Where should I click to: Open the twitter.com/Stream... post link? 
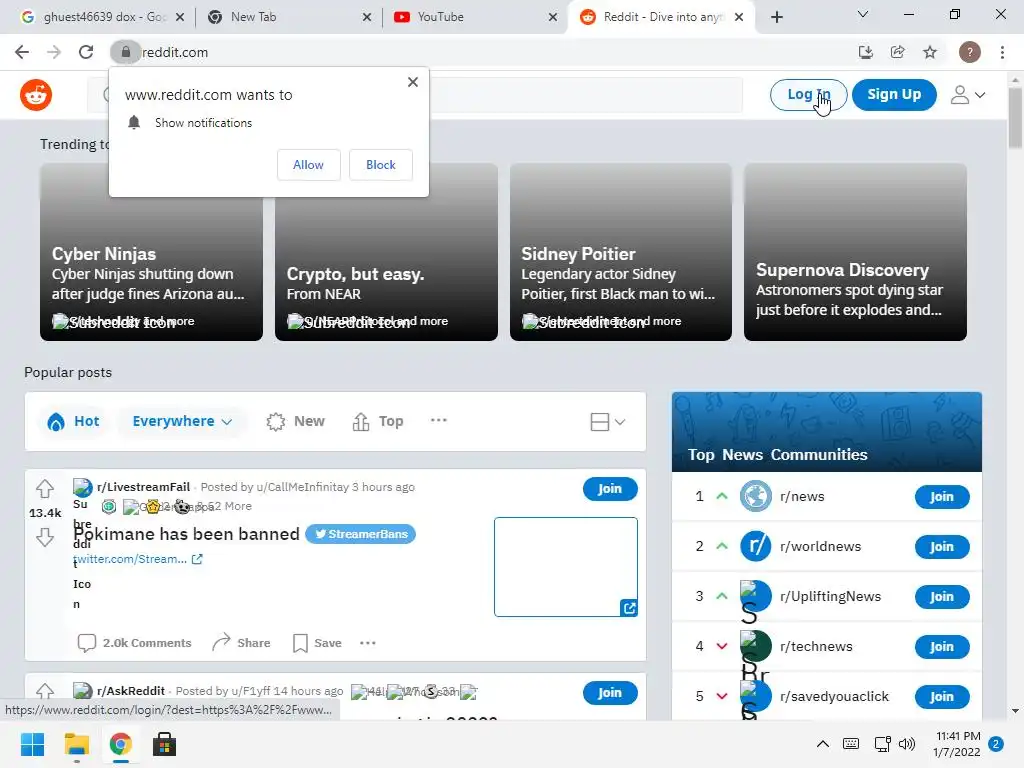pos(138,559)
